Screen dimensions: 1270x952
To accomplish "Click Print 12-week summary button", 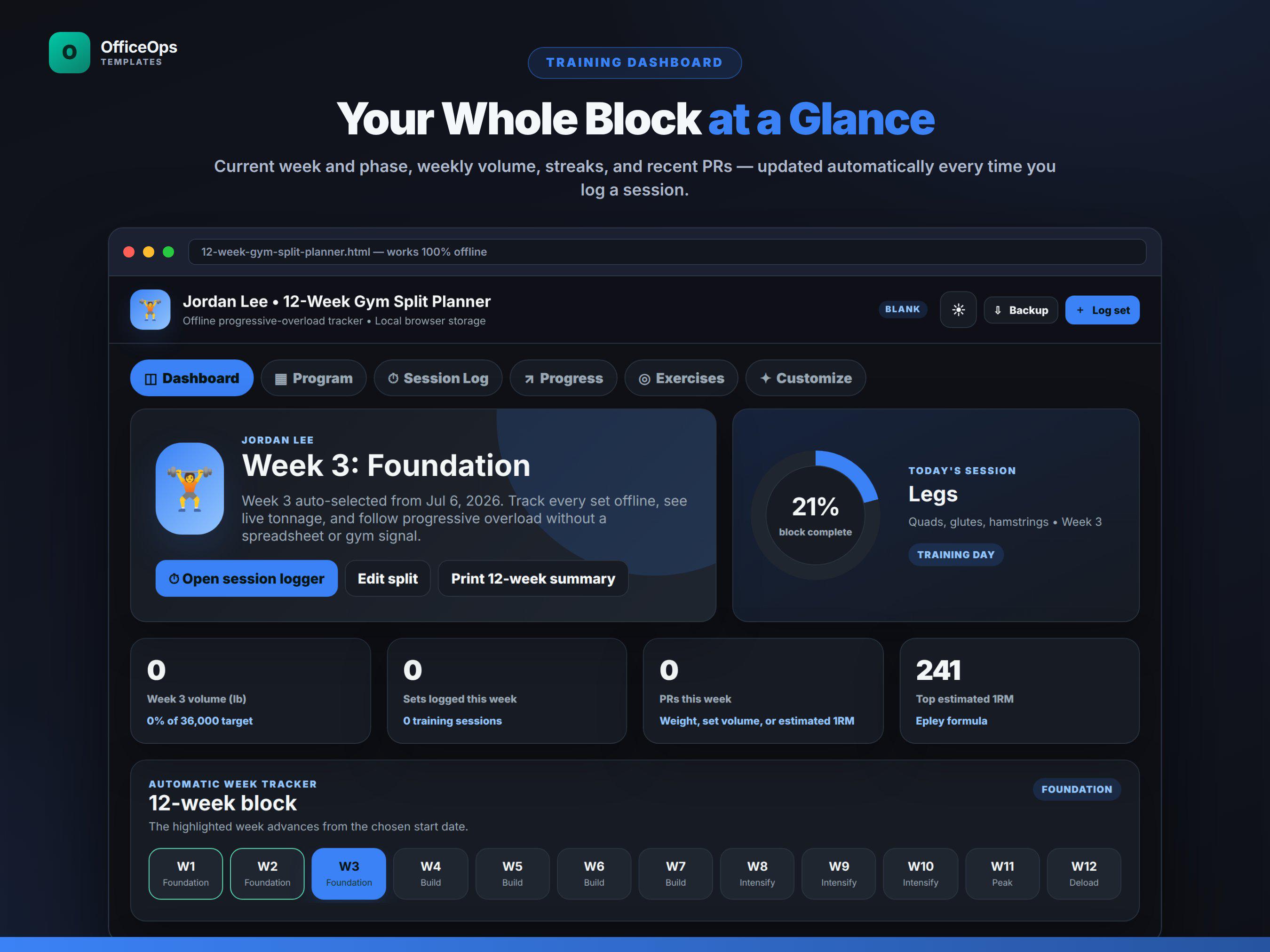I will point(533,578).
